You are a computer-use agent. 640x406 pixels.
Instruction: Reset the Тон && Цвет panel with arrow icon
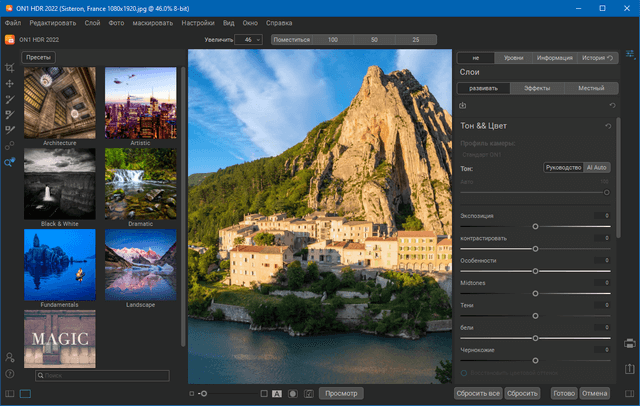click(x=609, y=126)
